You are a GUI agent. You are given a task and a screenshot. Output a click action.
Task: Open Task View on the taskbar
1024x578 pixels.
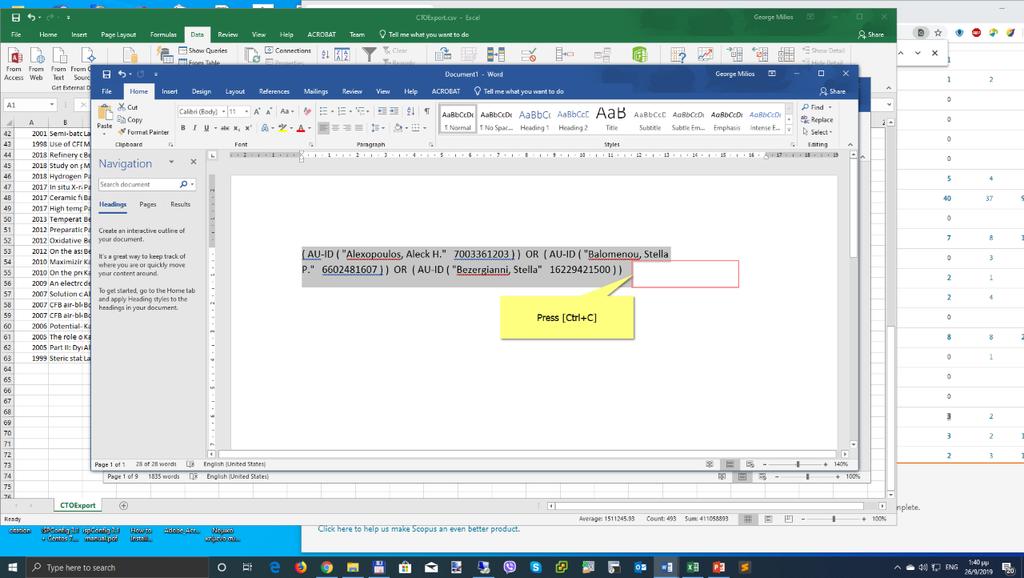click(x=248, y=567)
